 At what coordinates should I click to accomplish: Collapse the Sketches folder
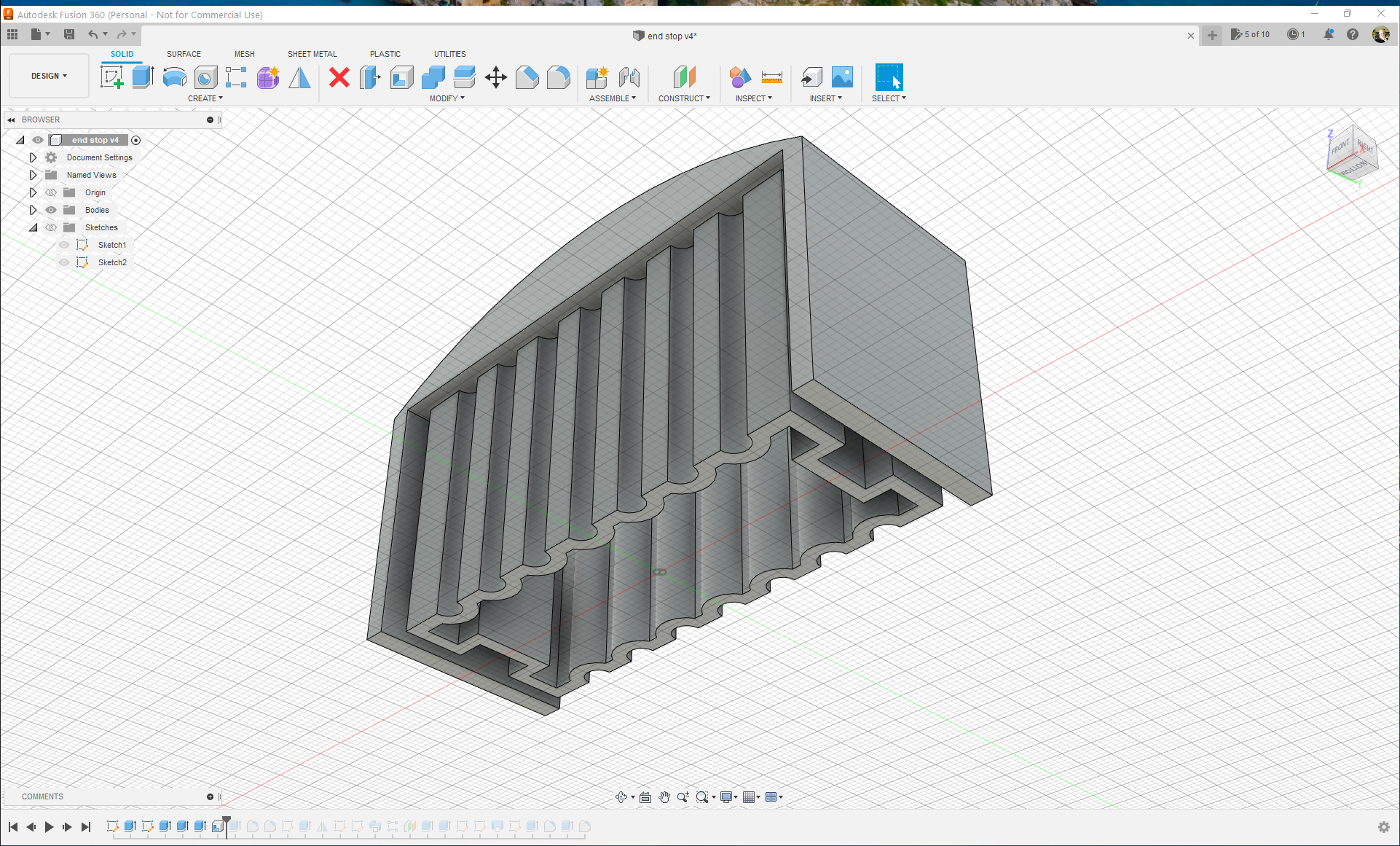(33, 227)
